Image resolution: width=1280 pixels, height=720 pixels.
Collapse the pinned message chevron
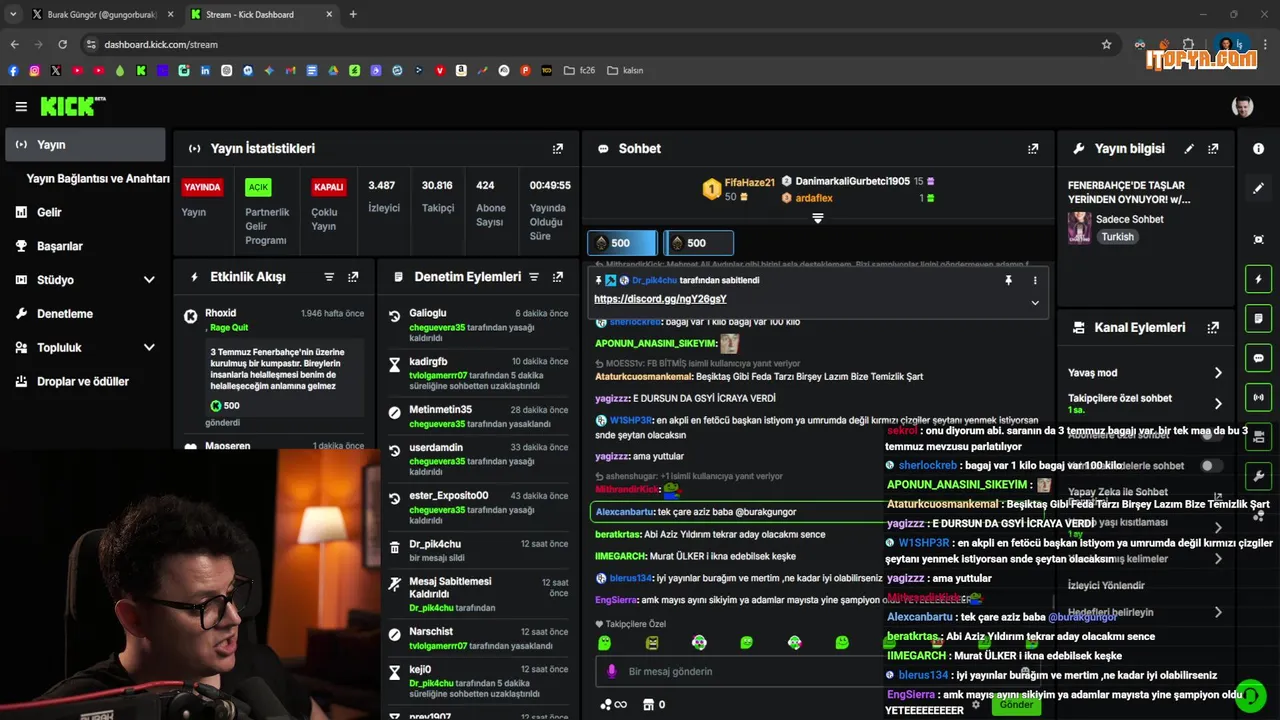point(1035,302)
